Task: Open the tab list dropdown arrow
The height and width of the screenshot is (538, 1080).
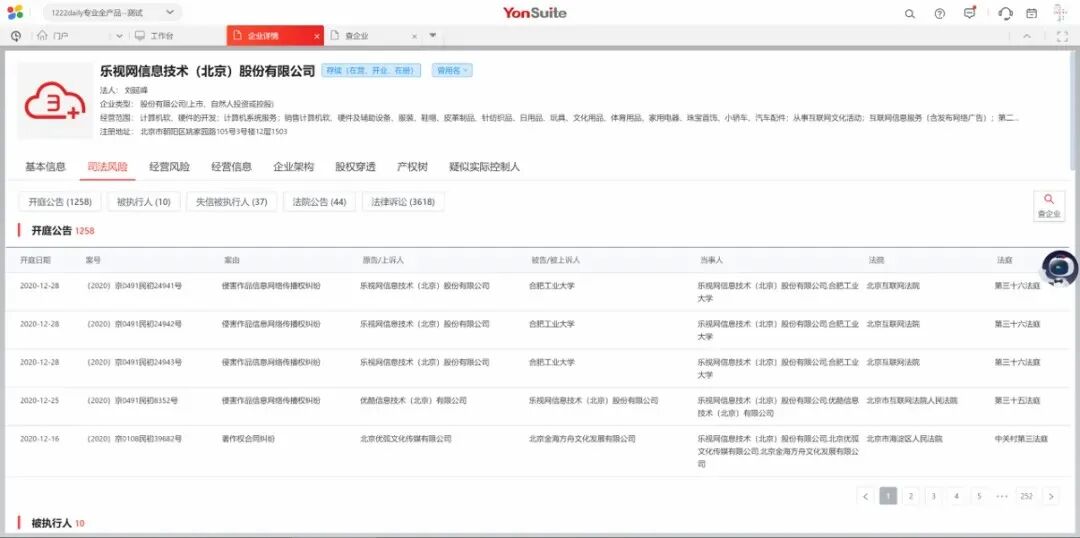Action: 433,35
